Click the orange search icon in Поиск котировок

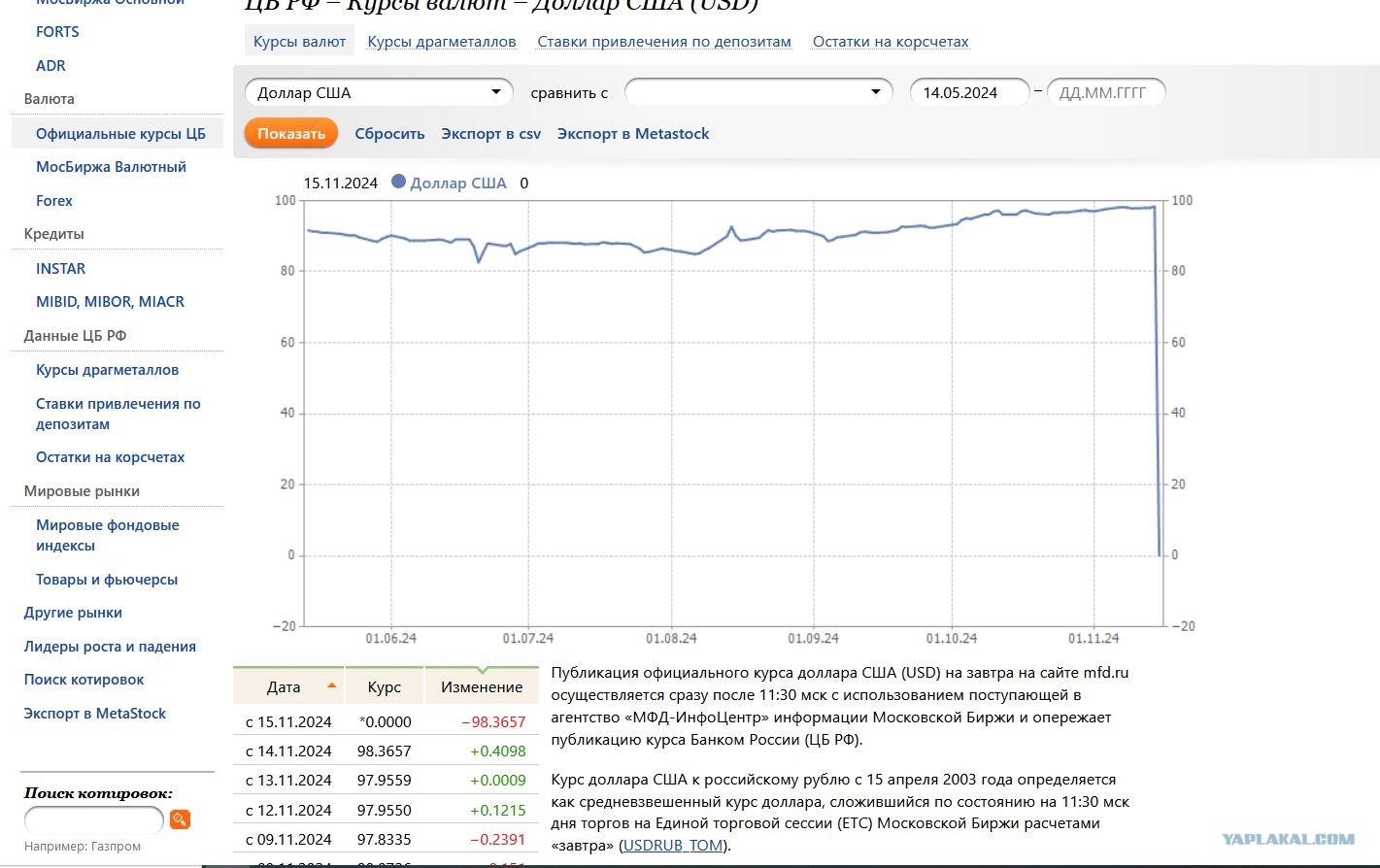(180, 819)
